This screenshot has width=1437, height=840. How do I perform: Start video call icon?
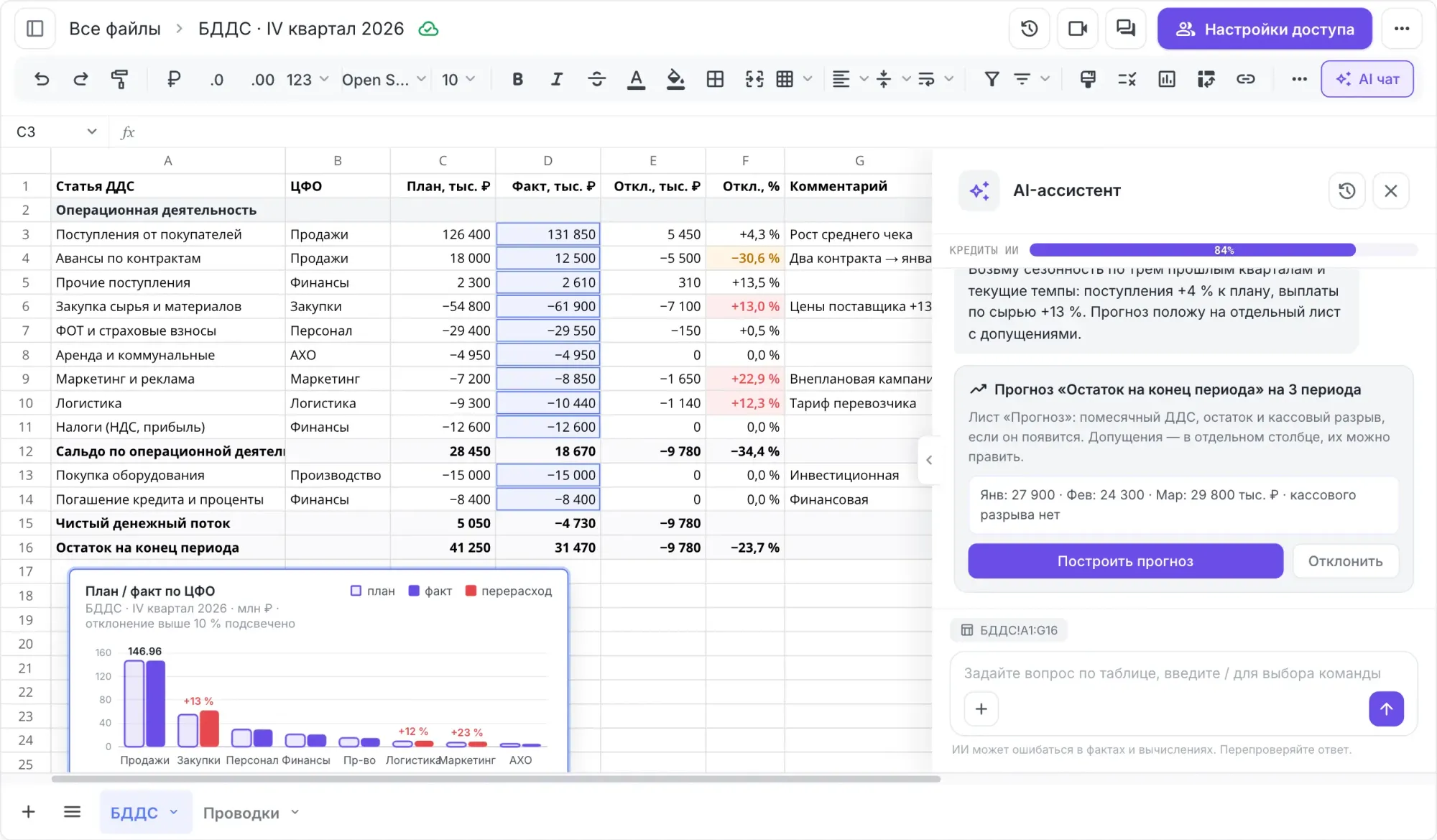(1077, 29)
